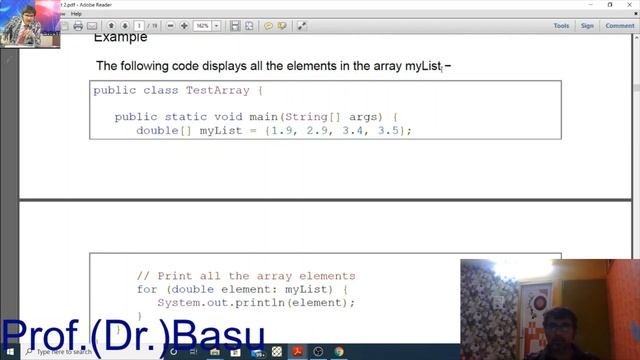Open the Help menu
The height and width of the screenshot is (360, 640).
pyautogui.click(x=76, y=14)
